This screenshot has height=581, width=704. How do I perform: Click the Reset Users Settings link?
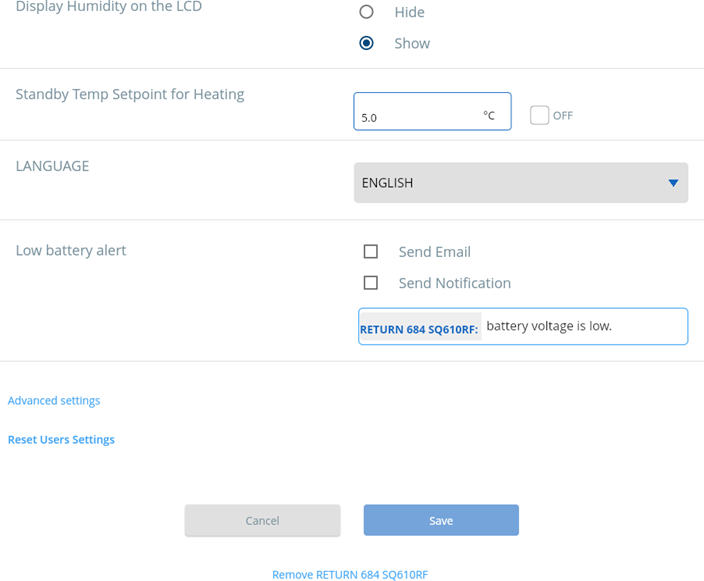[61, 440]
